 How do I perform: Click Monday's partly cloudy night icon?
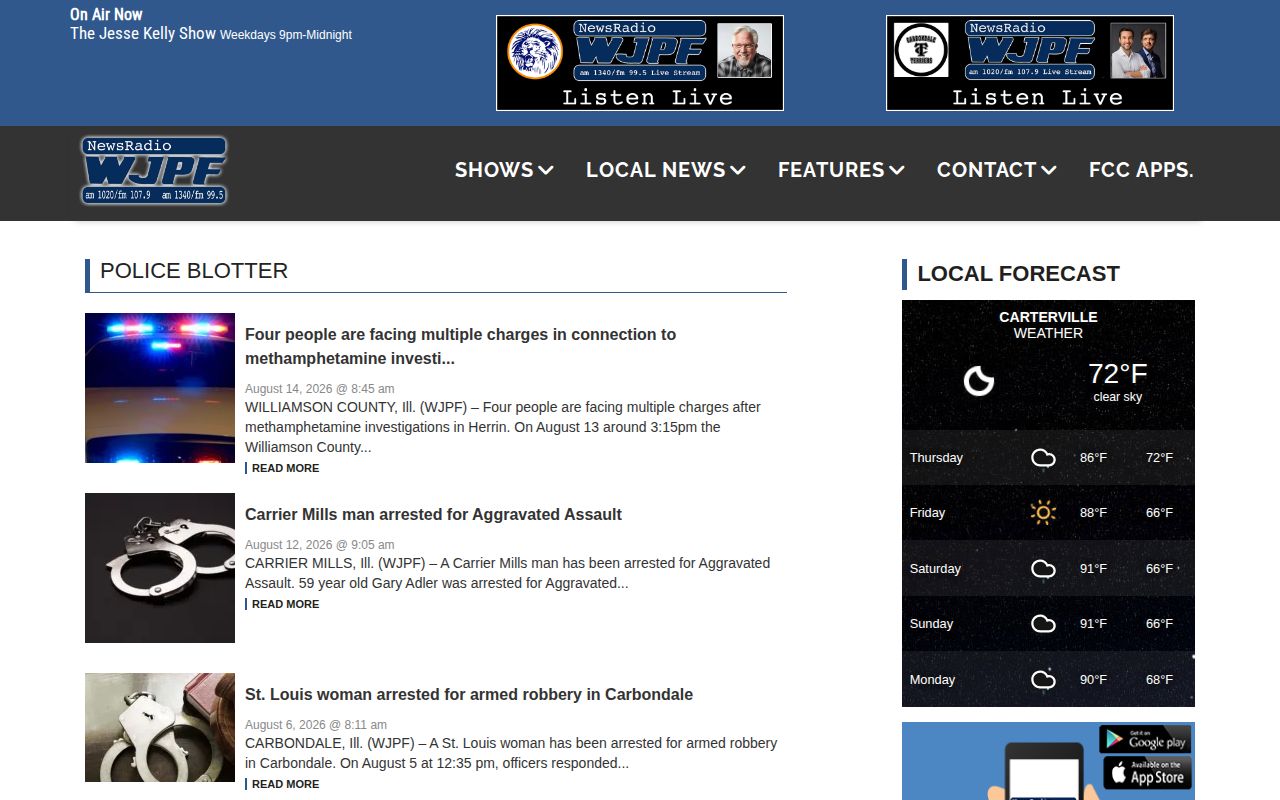(1043, 680)
